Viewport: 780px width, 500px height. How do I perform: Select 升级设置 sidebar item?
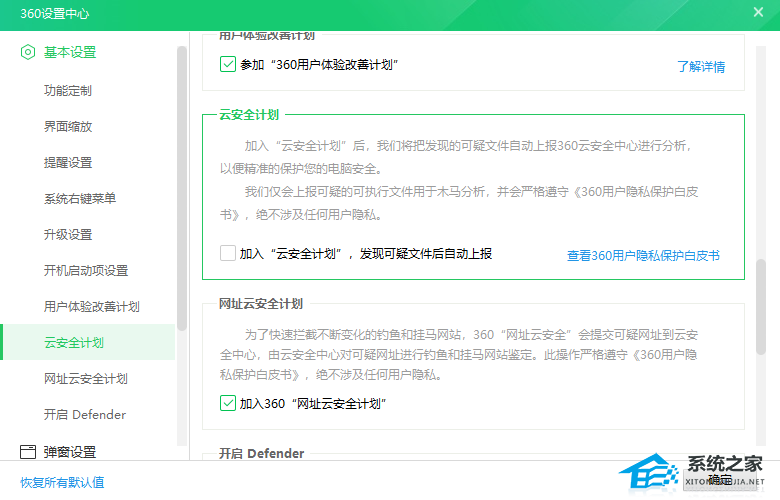[68, 235]
